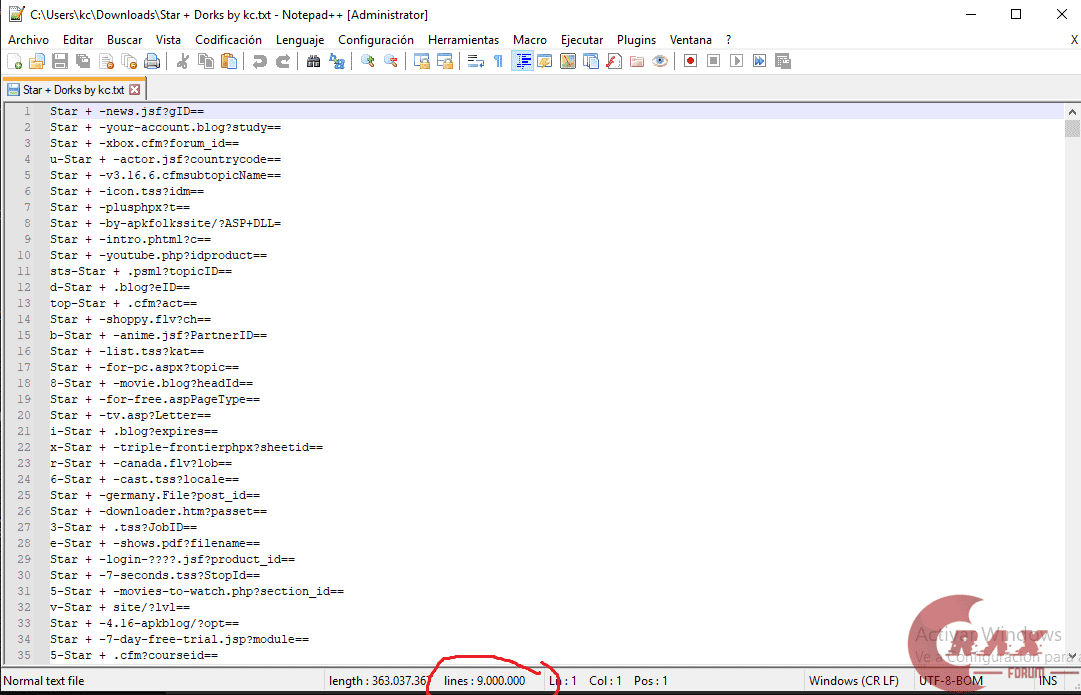The height and width of the screenshot is (695, 1081).
Task: Open the Herramientas menu
Action: 463,40
